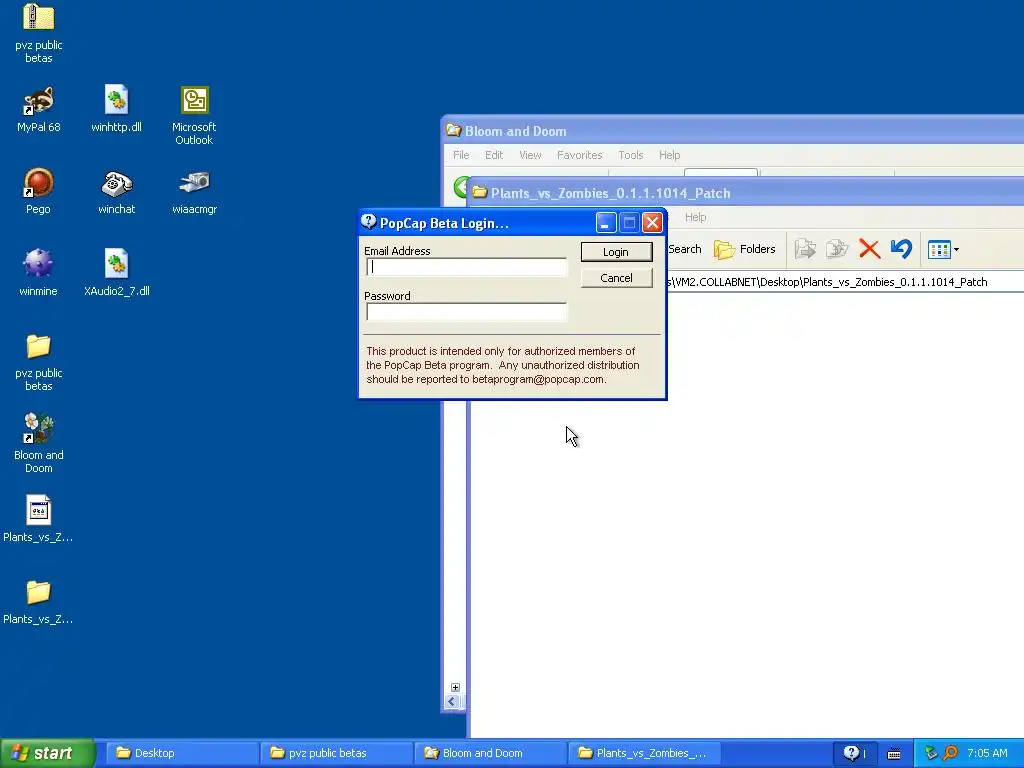Click Cancel button in PopCap dialog
The height and width of the screenshot is (768, 1024).
click(x=616, y=278)
